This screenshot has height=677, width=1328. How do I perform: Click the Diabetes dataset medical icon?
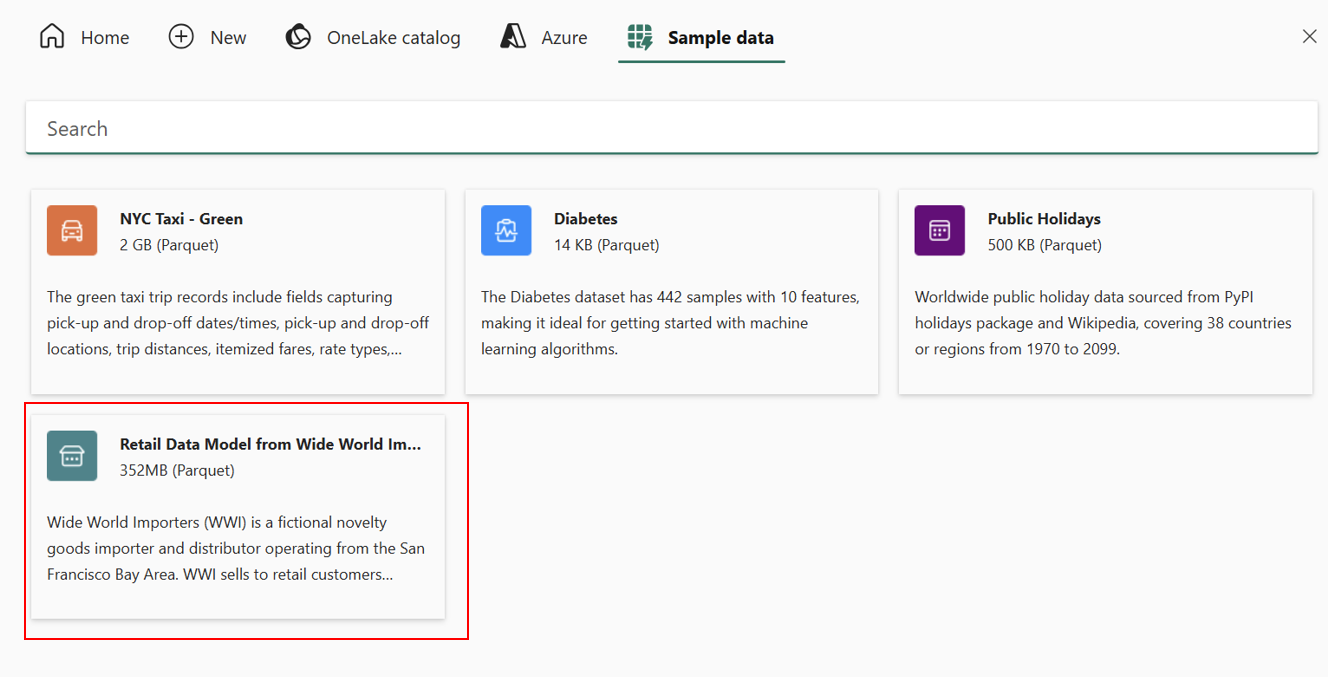click(506, 230)
